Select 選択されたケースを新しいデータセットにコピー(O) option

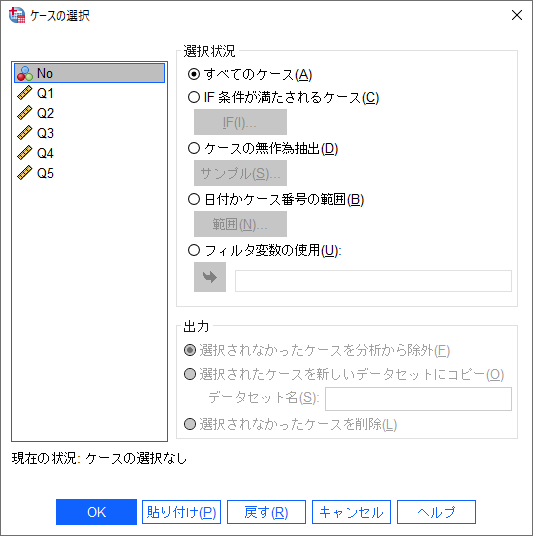click(x=190, y=374)
